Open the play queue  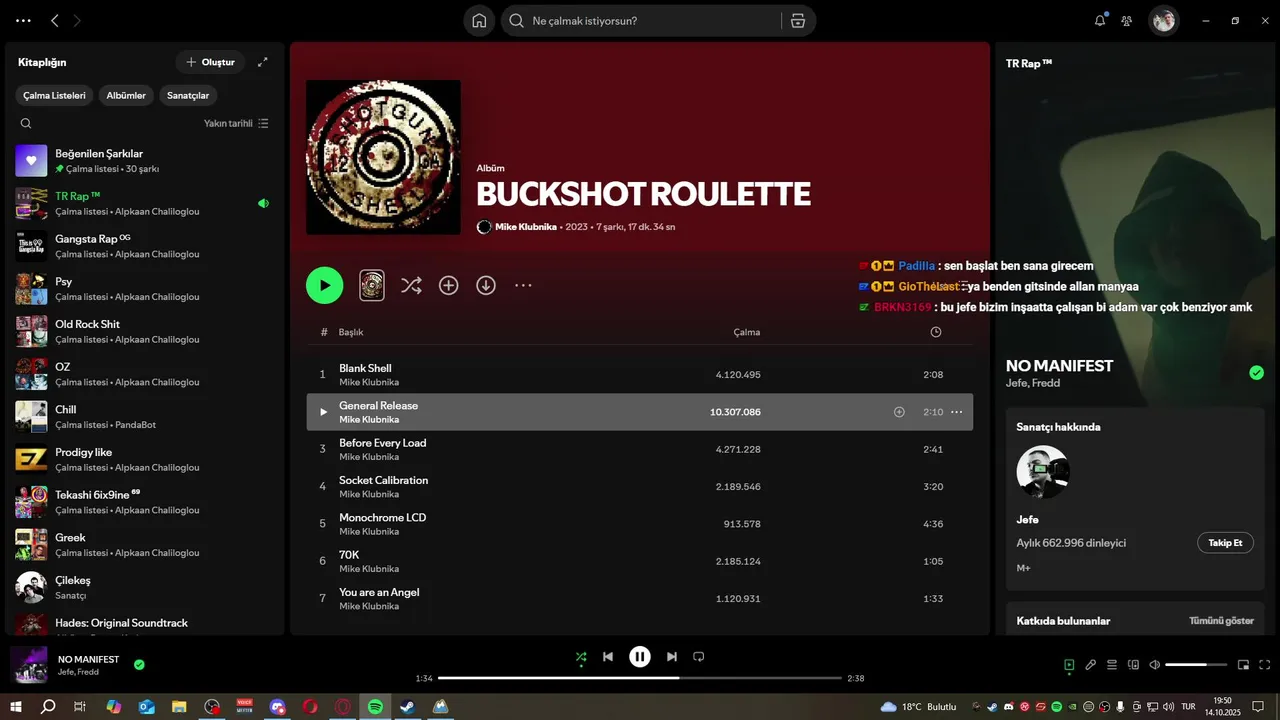coord(1112,665)
